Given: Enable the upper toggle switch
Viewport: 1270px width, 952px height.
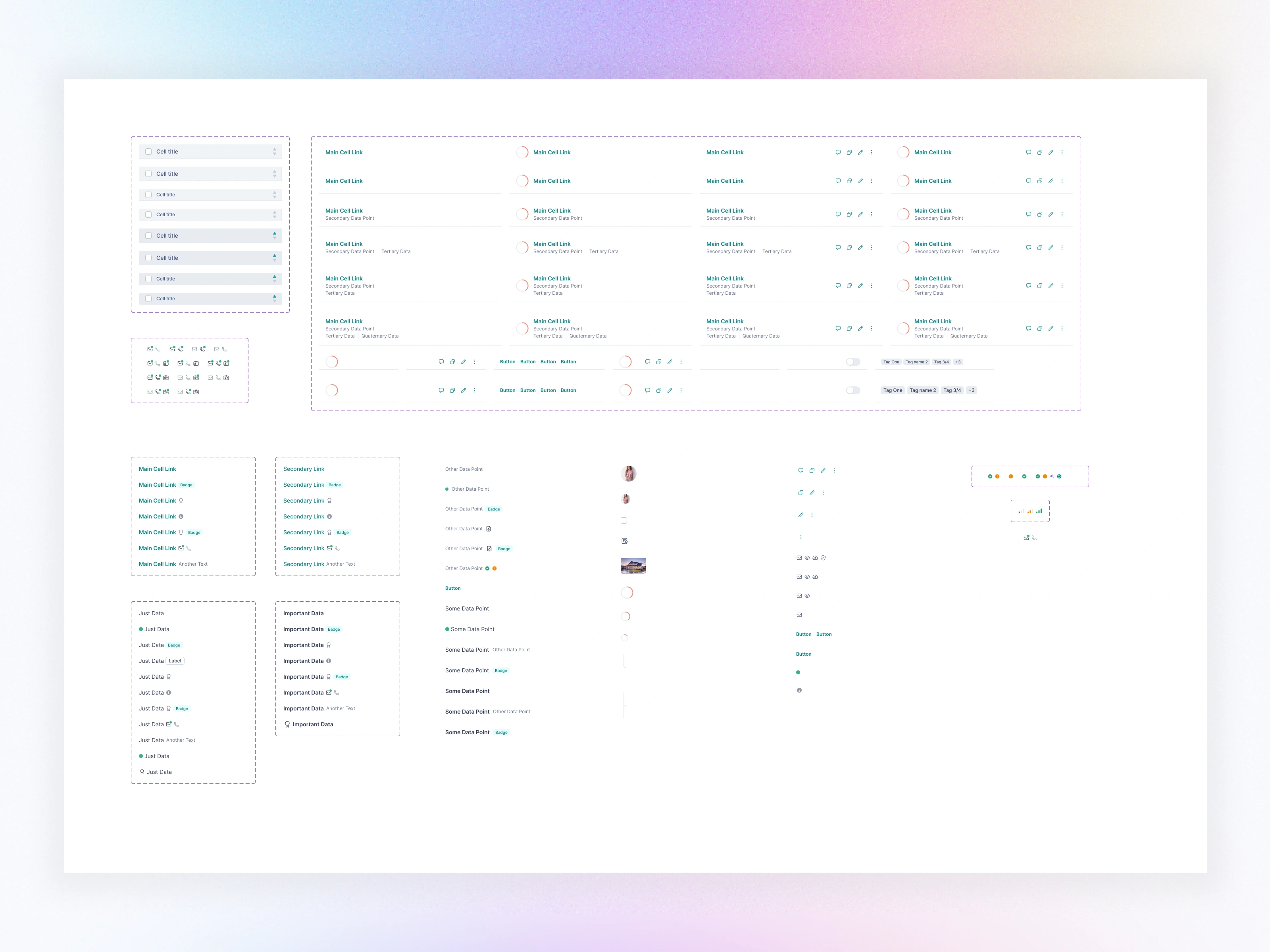Looking at the screenshot, I should tap(853, 361).
